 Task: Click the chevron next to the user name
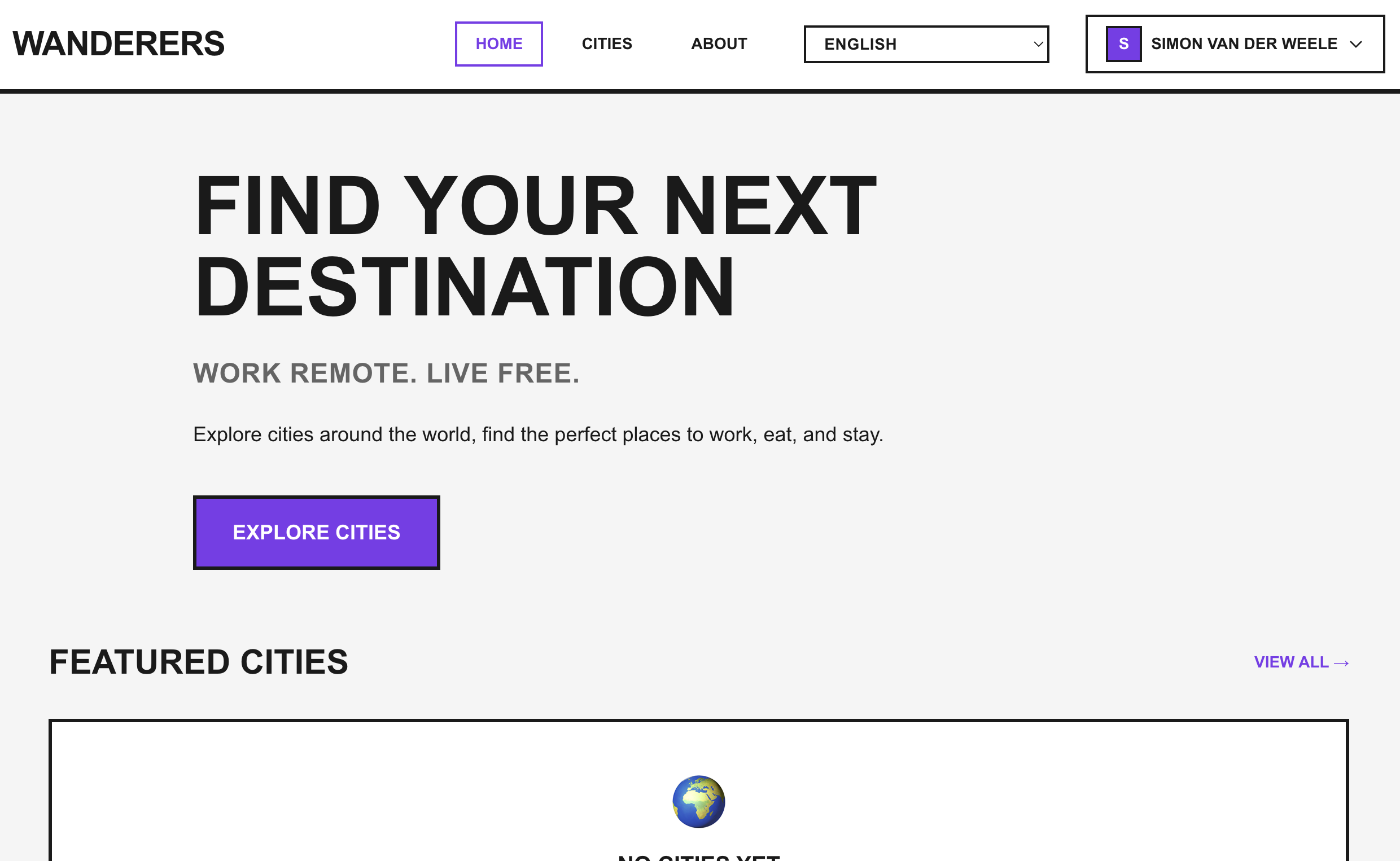(x=1356, y=45)
